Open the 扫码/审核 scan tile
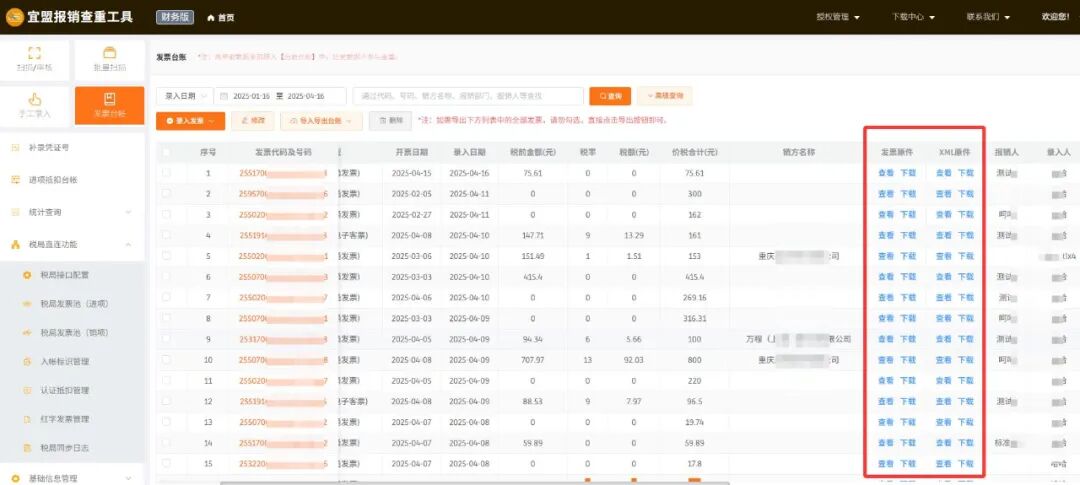The height and width of the screenshot is (485, 1080). (34, 61)
